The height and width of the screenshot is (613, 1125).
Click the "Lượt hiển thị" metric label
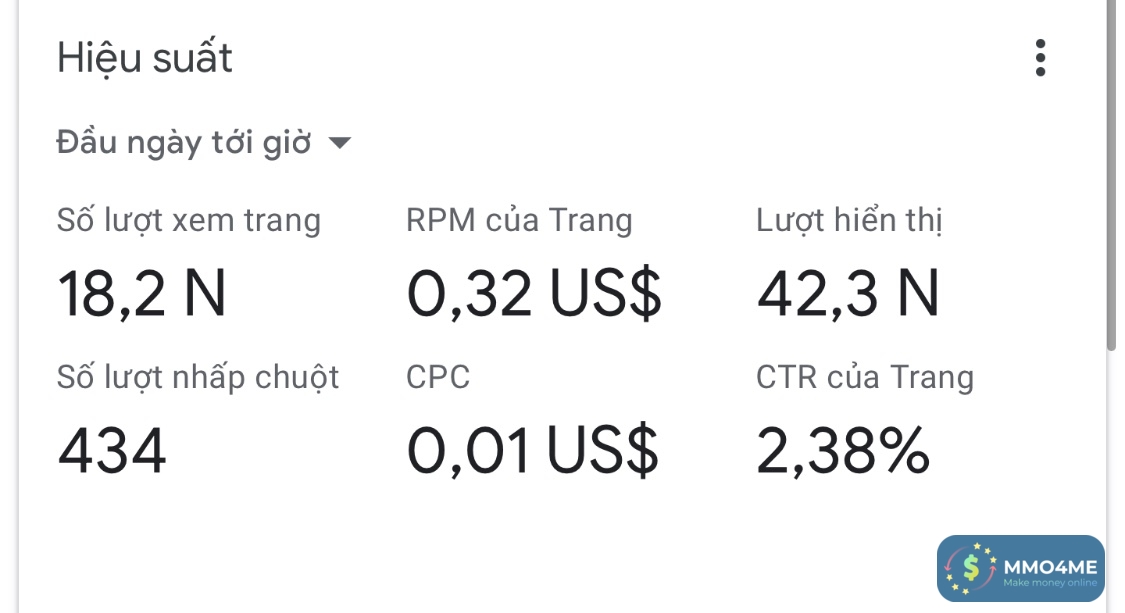tap(849, 220)
